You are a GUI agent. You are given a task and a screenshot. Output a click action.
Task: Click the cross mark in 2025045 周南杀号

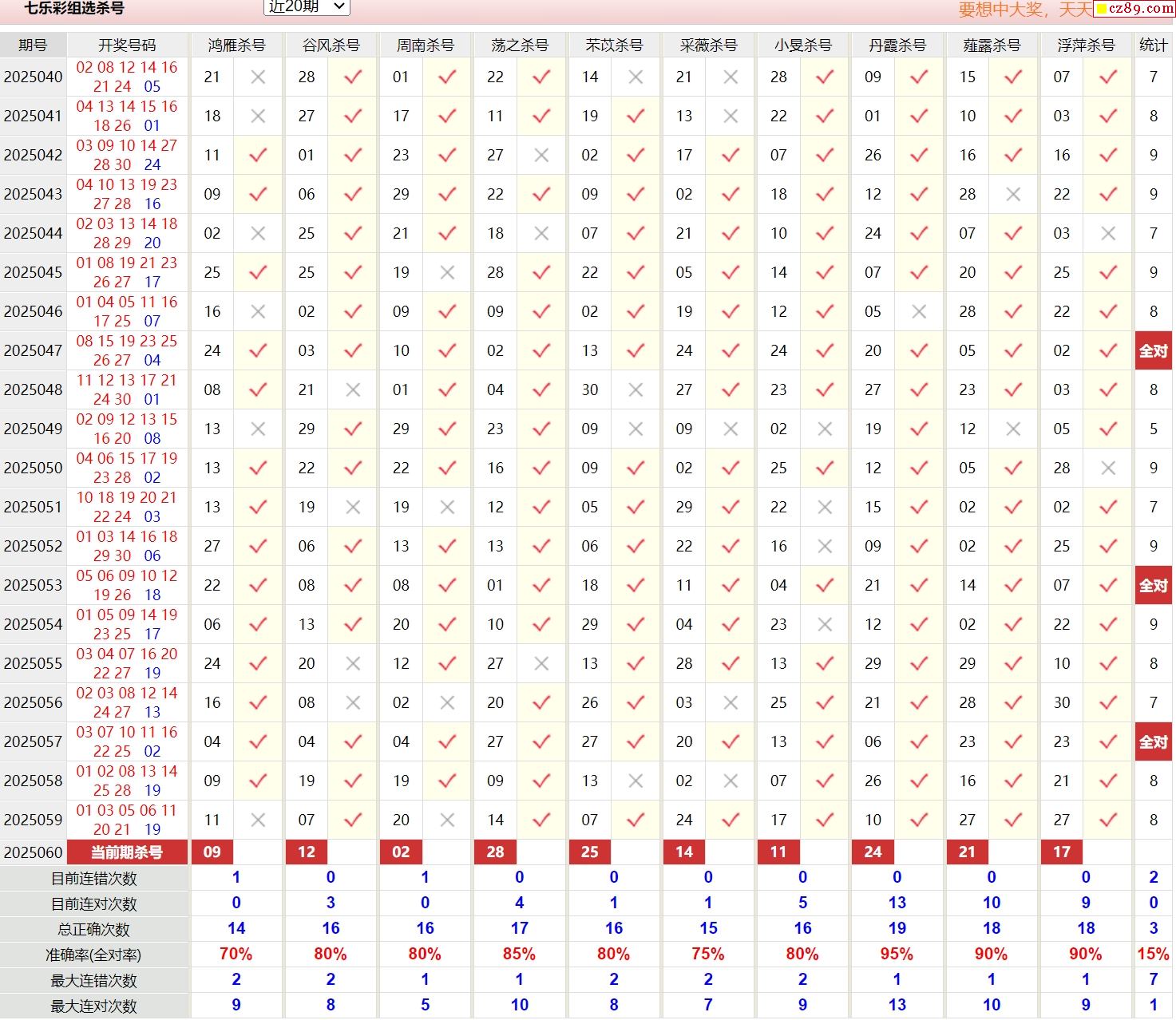click(447, 273)
